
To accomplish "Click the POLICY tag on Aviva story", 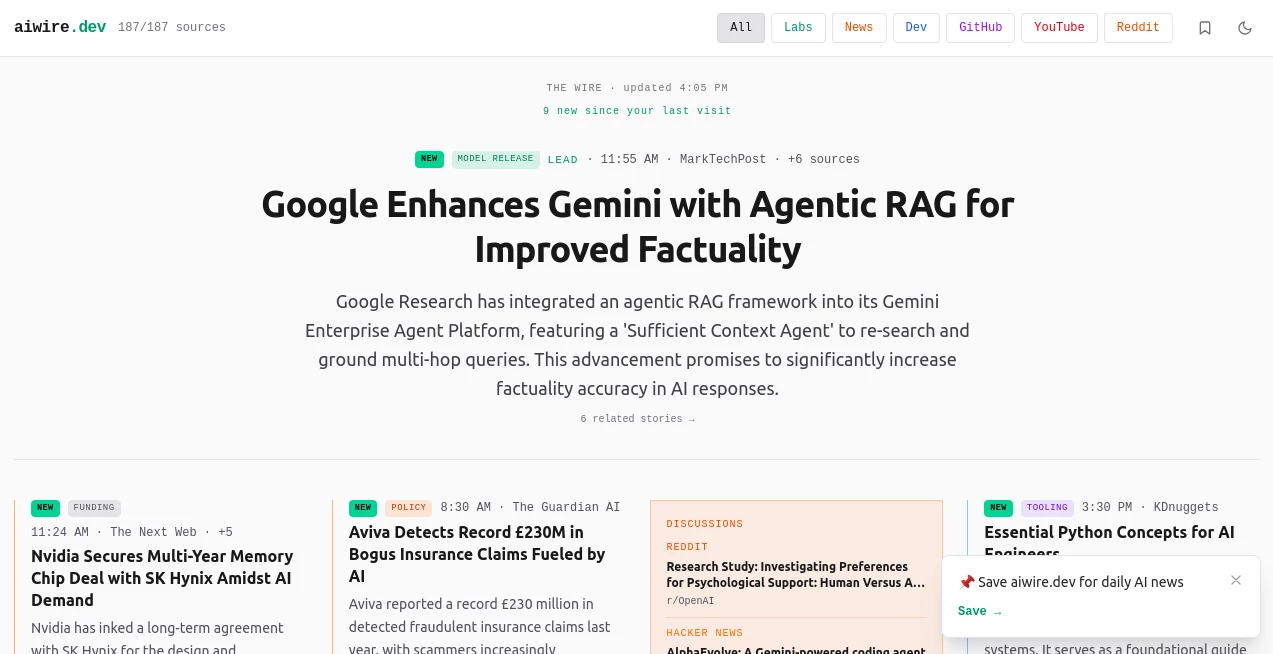I will 408,508.
